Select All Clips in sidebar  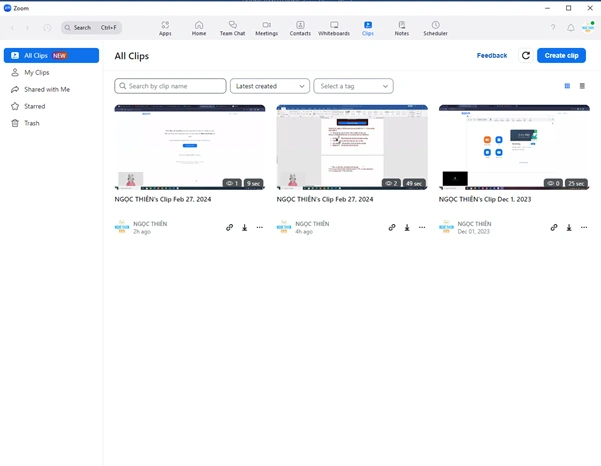pyautogui.click(x=51, y=56)
